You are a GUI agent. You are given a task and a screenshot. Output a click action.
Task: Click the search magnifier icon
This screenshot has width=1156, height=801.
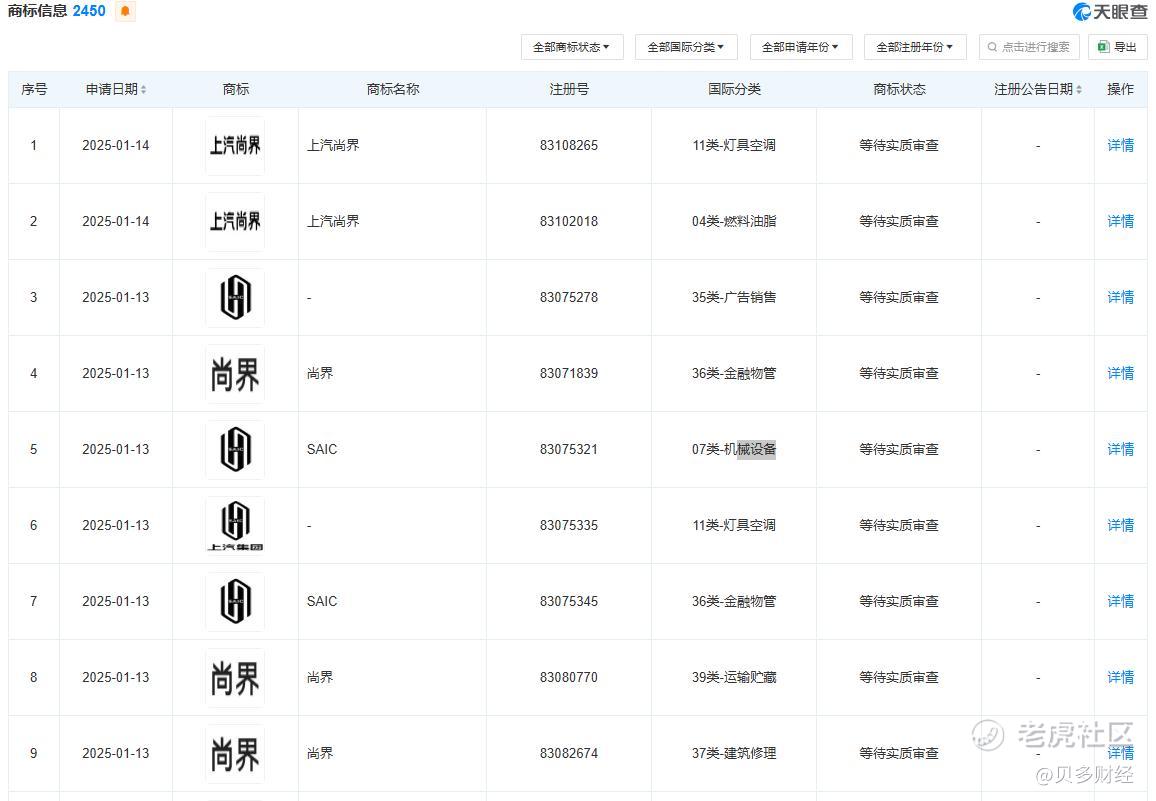click(992, 47)
